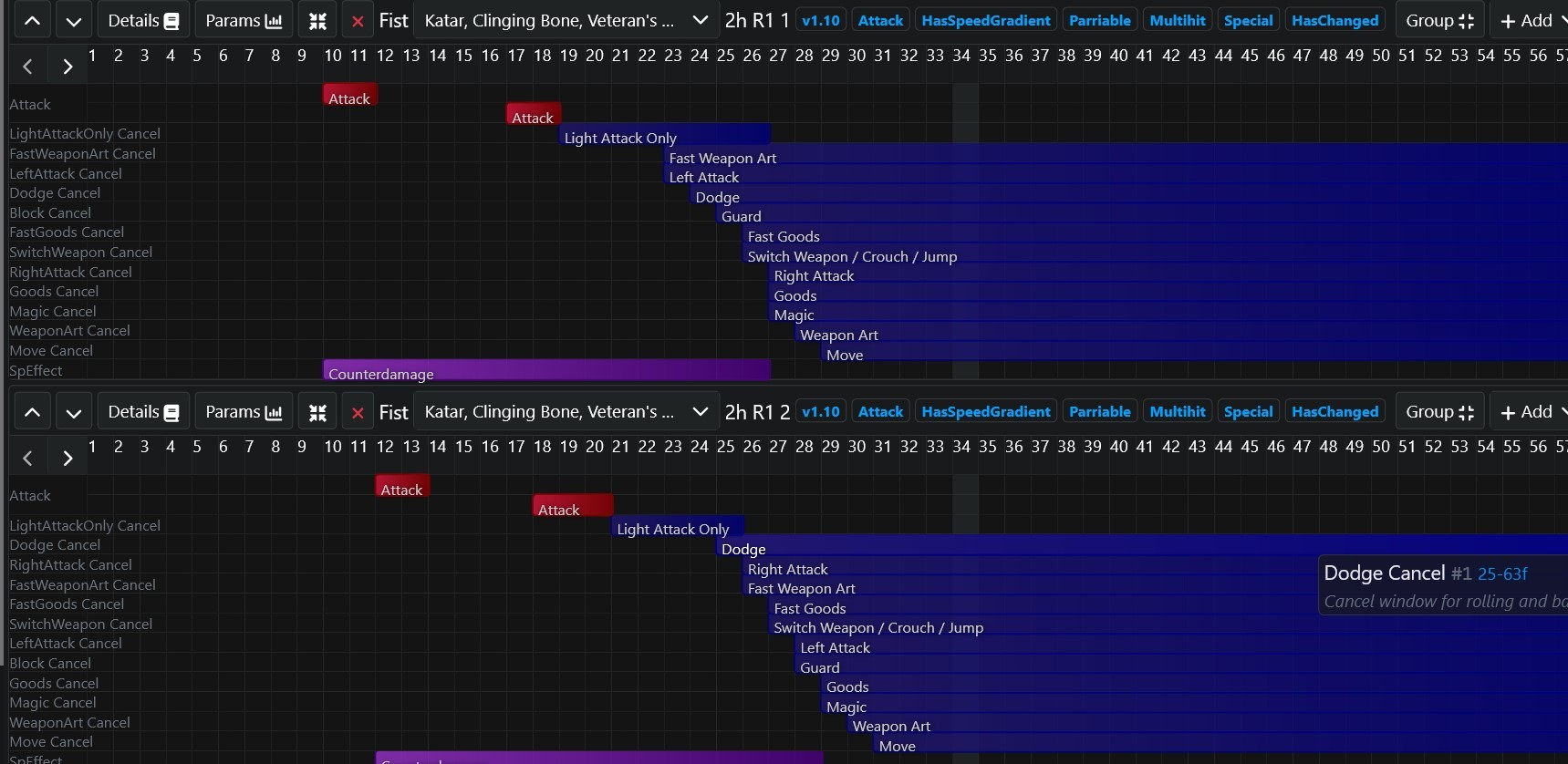Open Params for 2h R1 1
The width and height of the screenshot is (1568, 764).
(244, 20)
